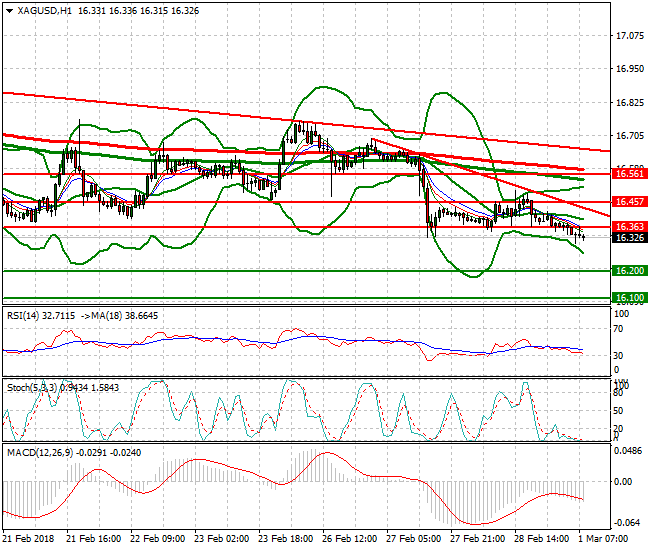Click the MACD(12,26,9) indicator label
Image resolution: width=650 pixels, height=550 pixels.
(40, 453)
